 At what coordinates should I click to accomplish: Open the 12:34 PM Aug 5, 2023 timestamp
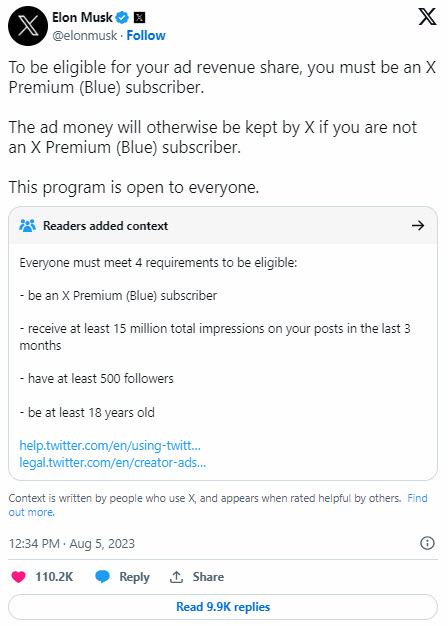pos(72,543)
